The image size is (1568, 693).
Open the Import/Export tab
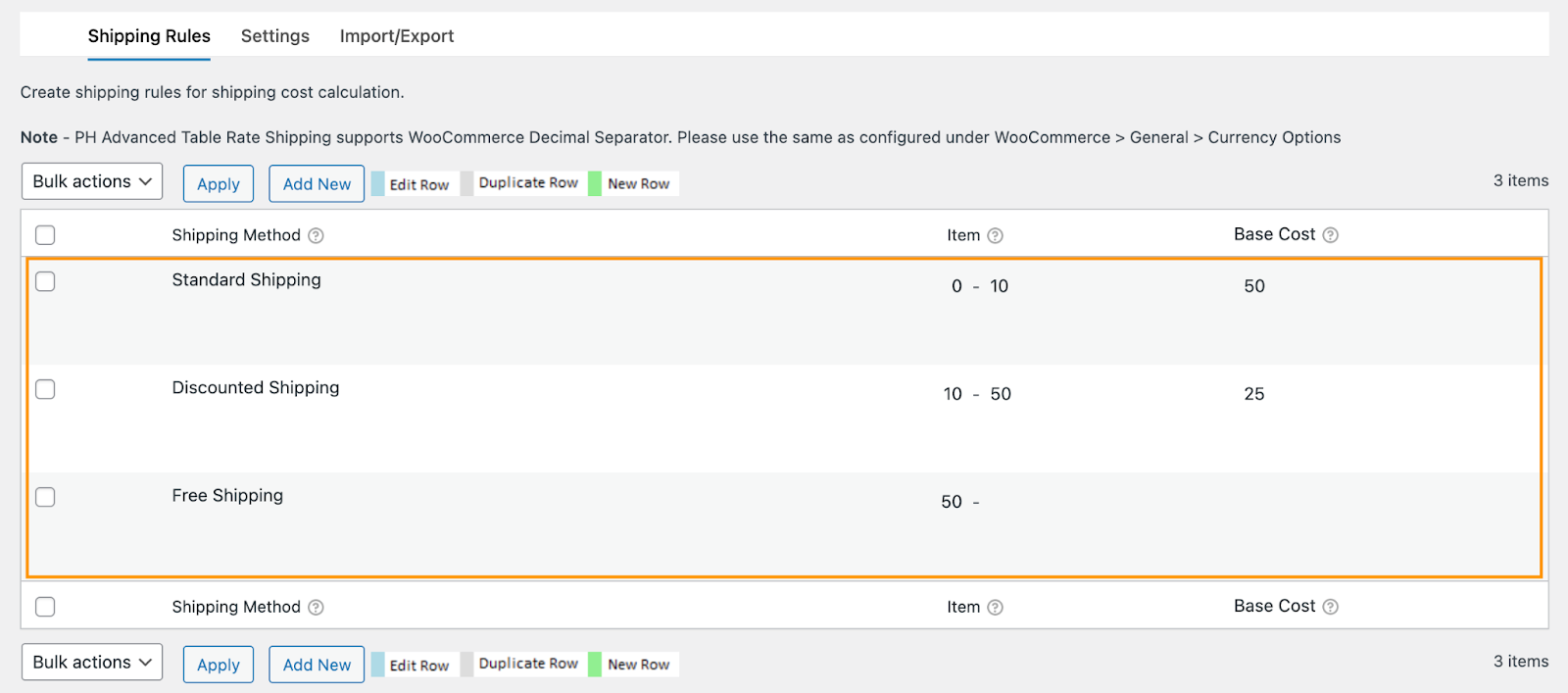[397, 36]
